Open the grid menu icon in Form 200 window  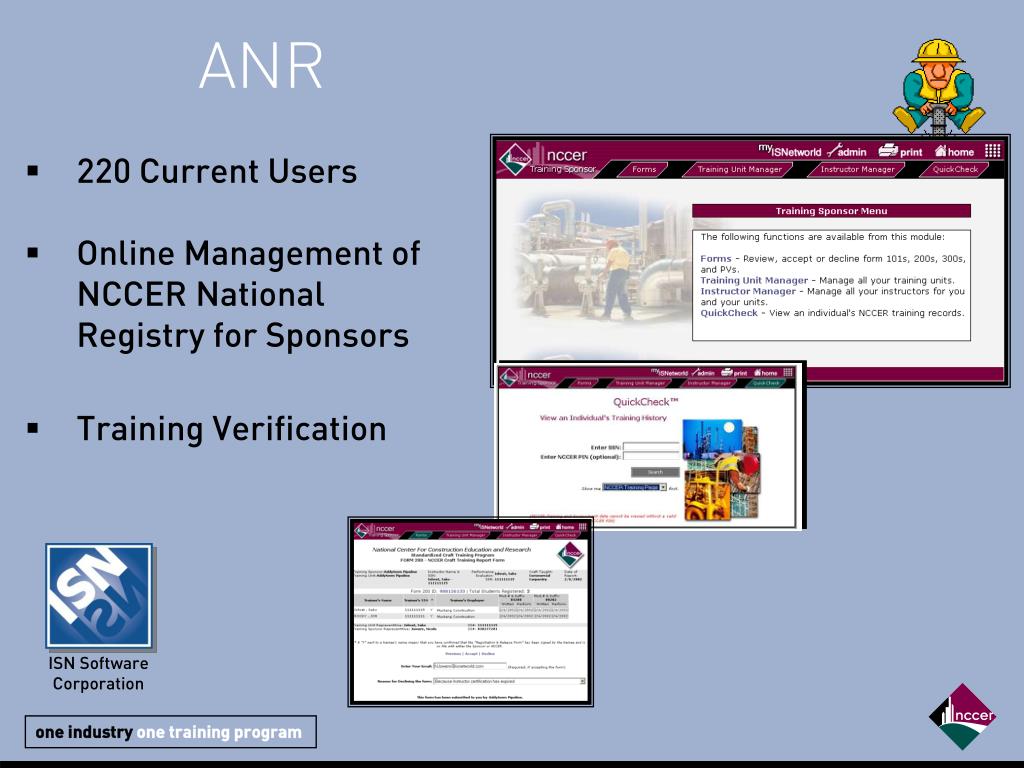click(x=583, y=526)
